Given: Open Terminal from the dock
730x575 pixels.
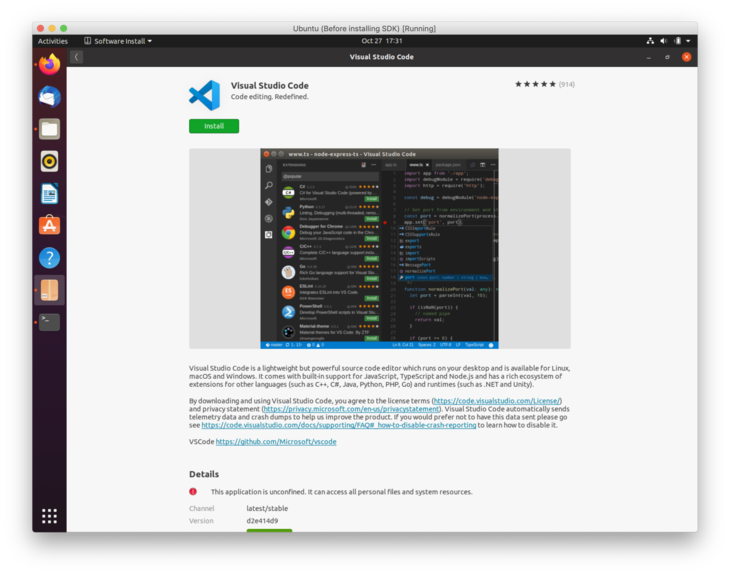Looking at the screenshot, I should [x=49, y=322].
